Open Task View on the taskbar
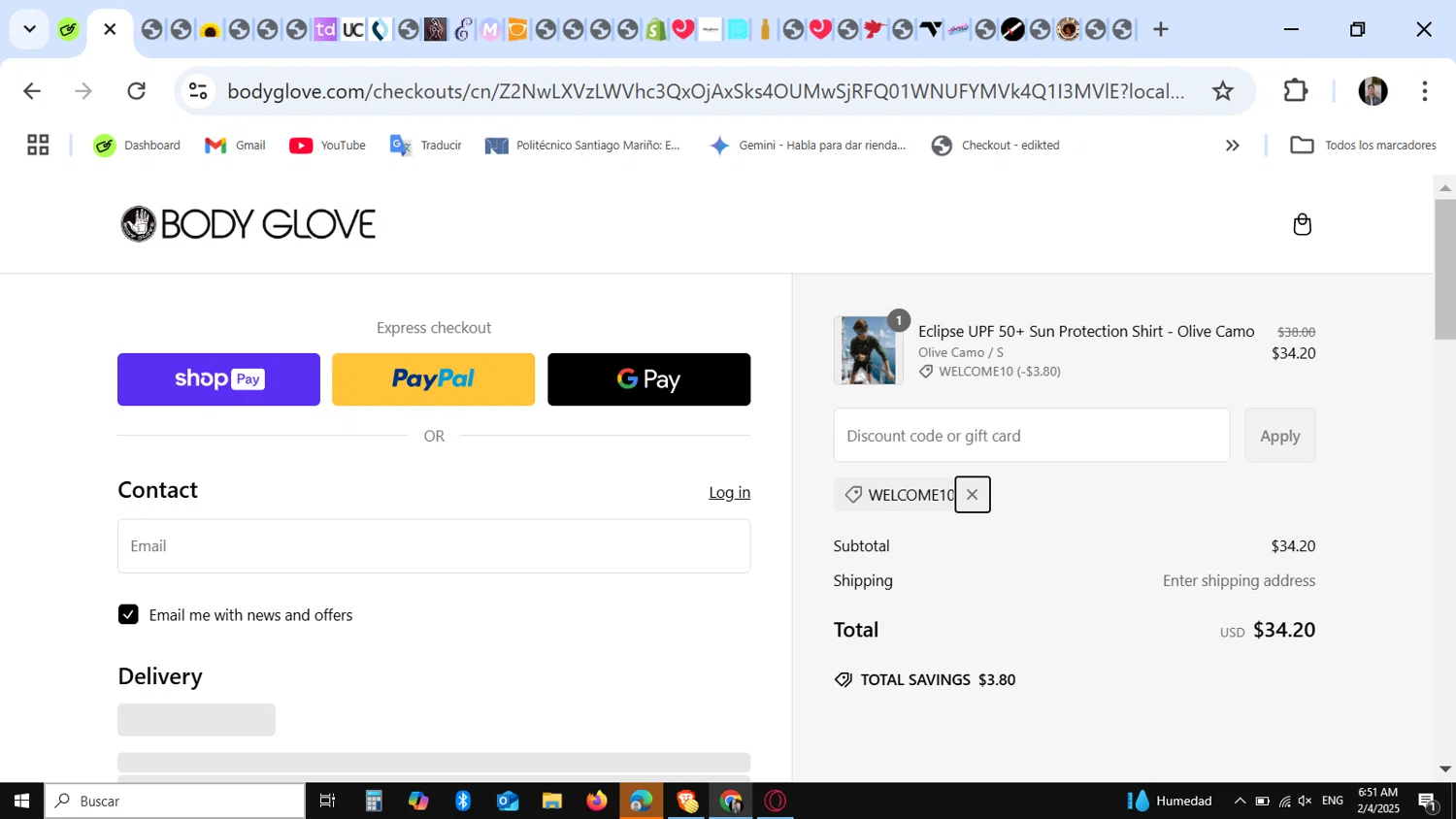 327,801
